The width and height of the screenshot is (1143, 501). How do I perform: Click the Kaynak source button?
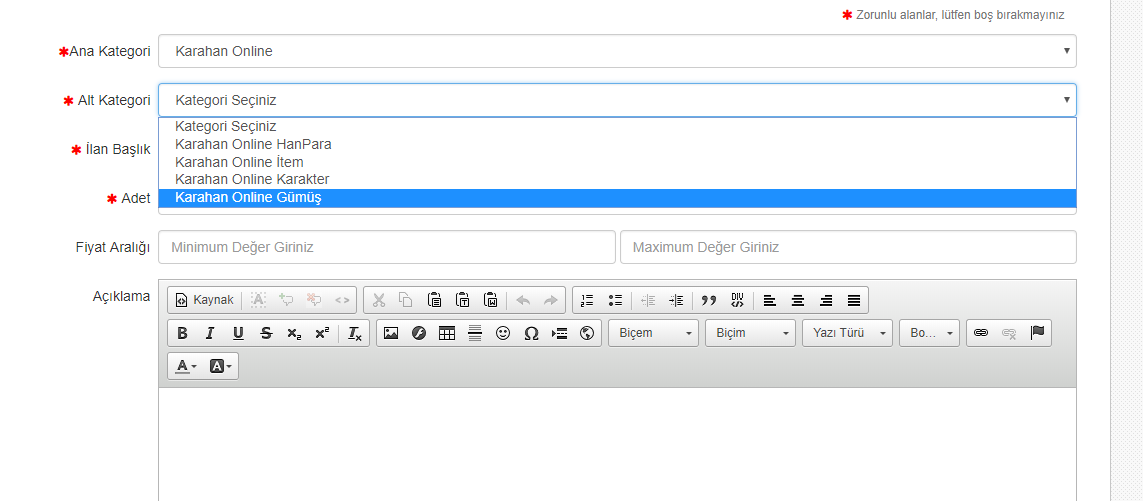coord(205,300)
